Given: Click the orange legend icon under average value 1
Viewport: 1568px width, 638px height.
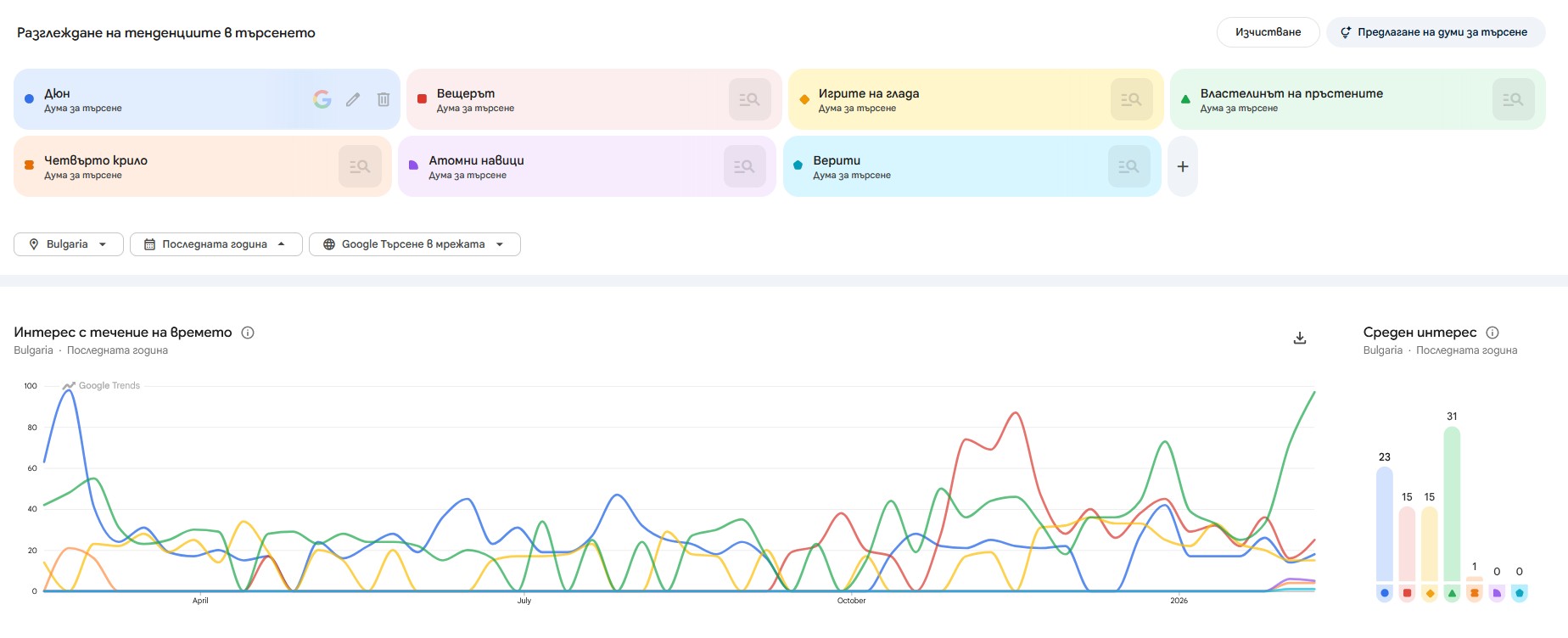Looking at the screenshot, I should click(x=1475, y=593).
